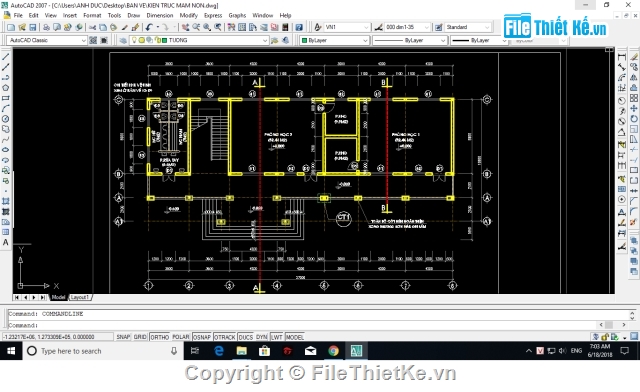This screenshot has width=640, height=392.
Task: Click the MODEL button in status bar
Action: pyautogui.click(x=294, y=337)
